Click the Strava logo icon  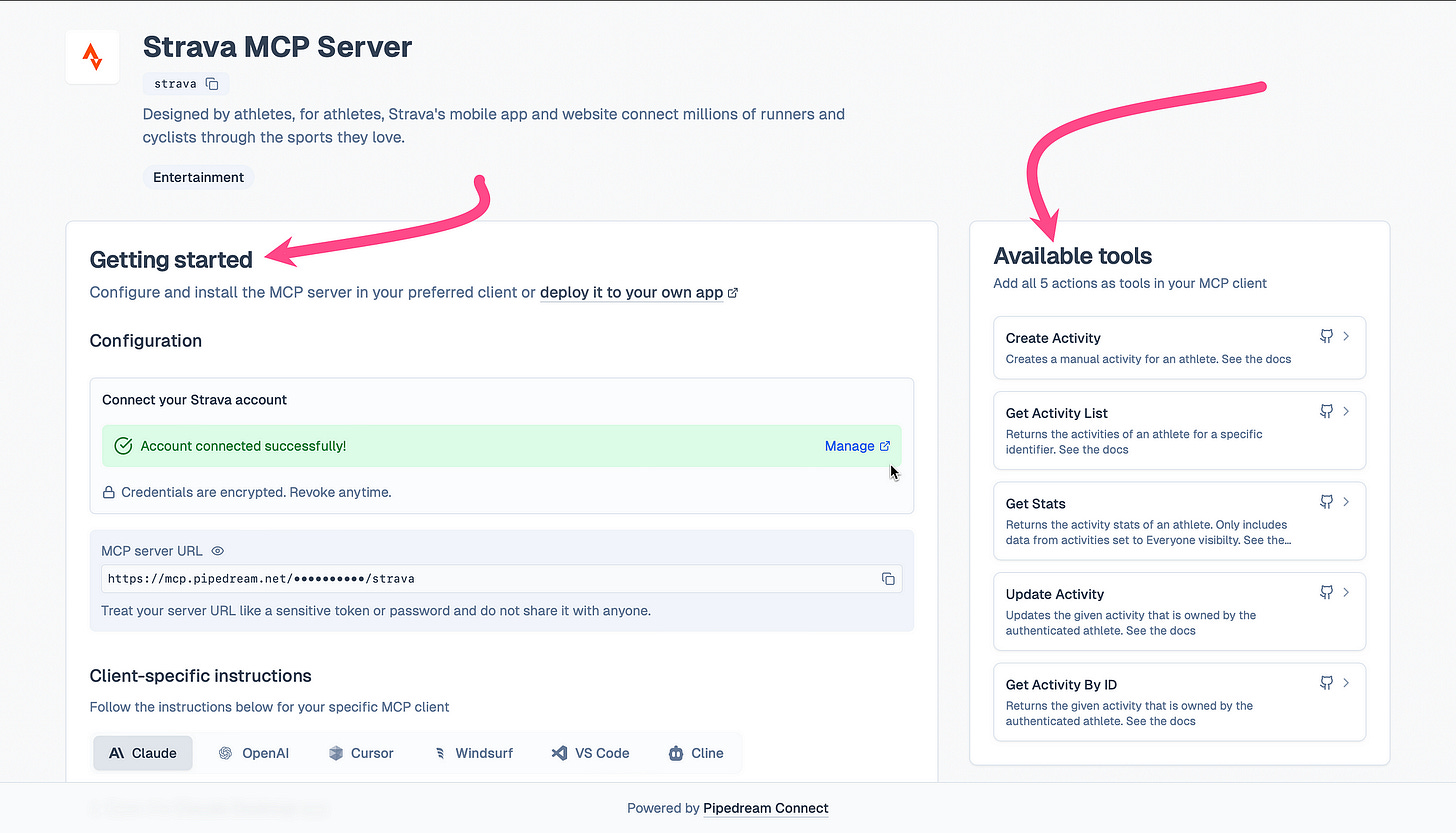point(92,57)
